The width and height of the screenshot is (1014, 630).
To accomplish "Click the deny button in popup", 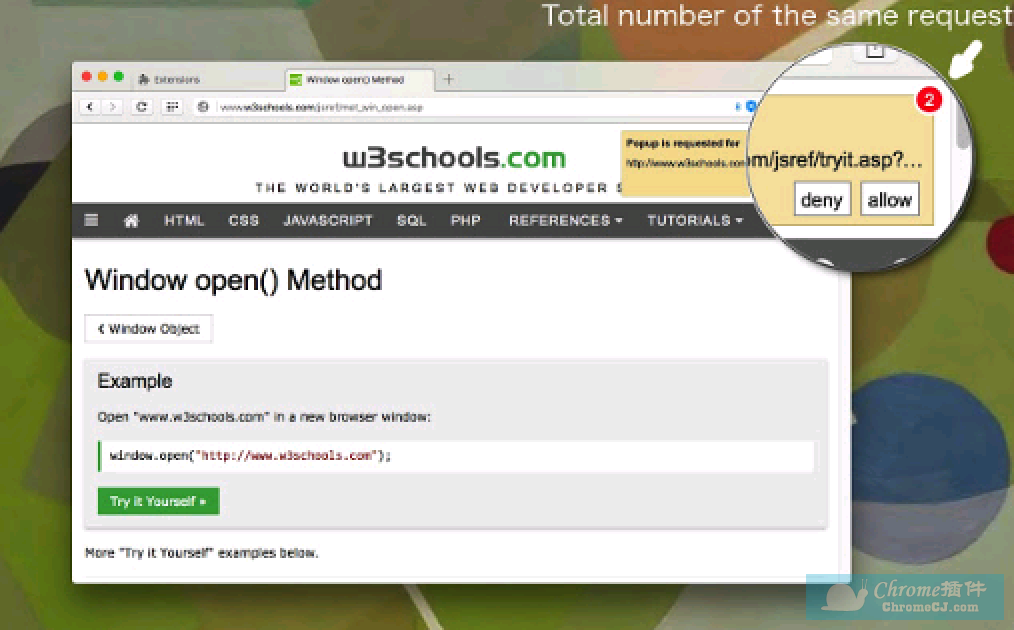I will click(822, 200).
